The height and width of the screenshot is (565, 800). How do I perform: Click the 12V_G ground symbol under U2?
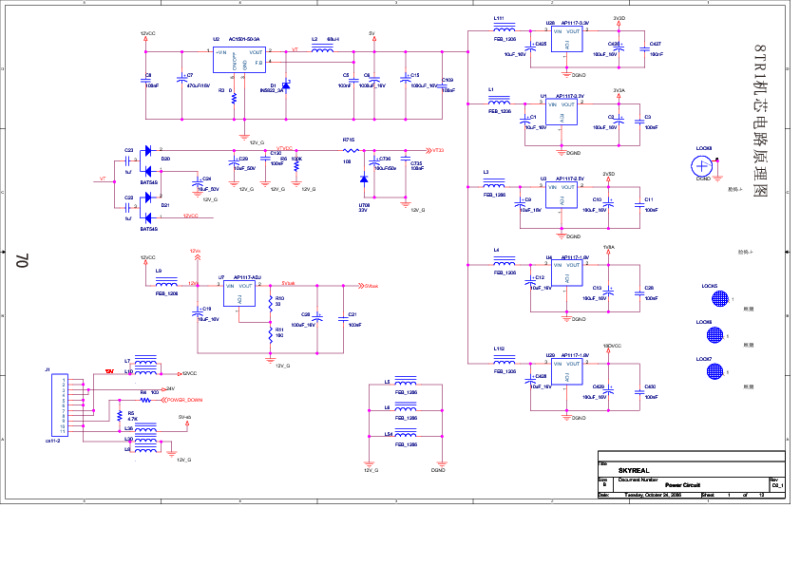pyautogui.click(x=244, y=138)
